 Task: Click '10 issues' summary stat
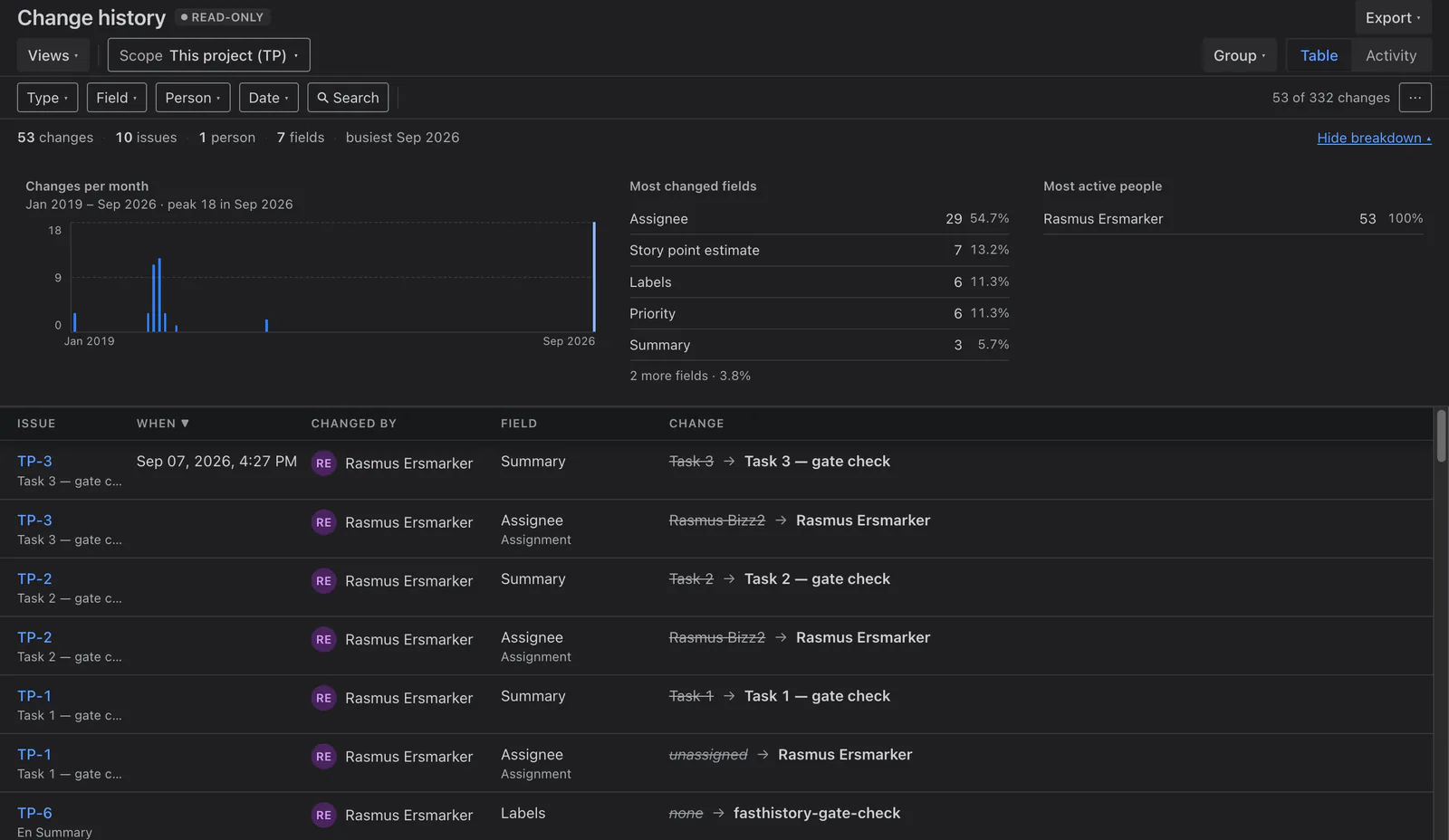point(146,138)
